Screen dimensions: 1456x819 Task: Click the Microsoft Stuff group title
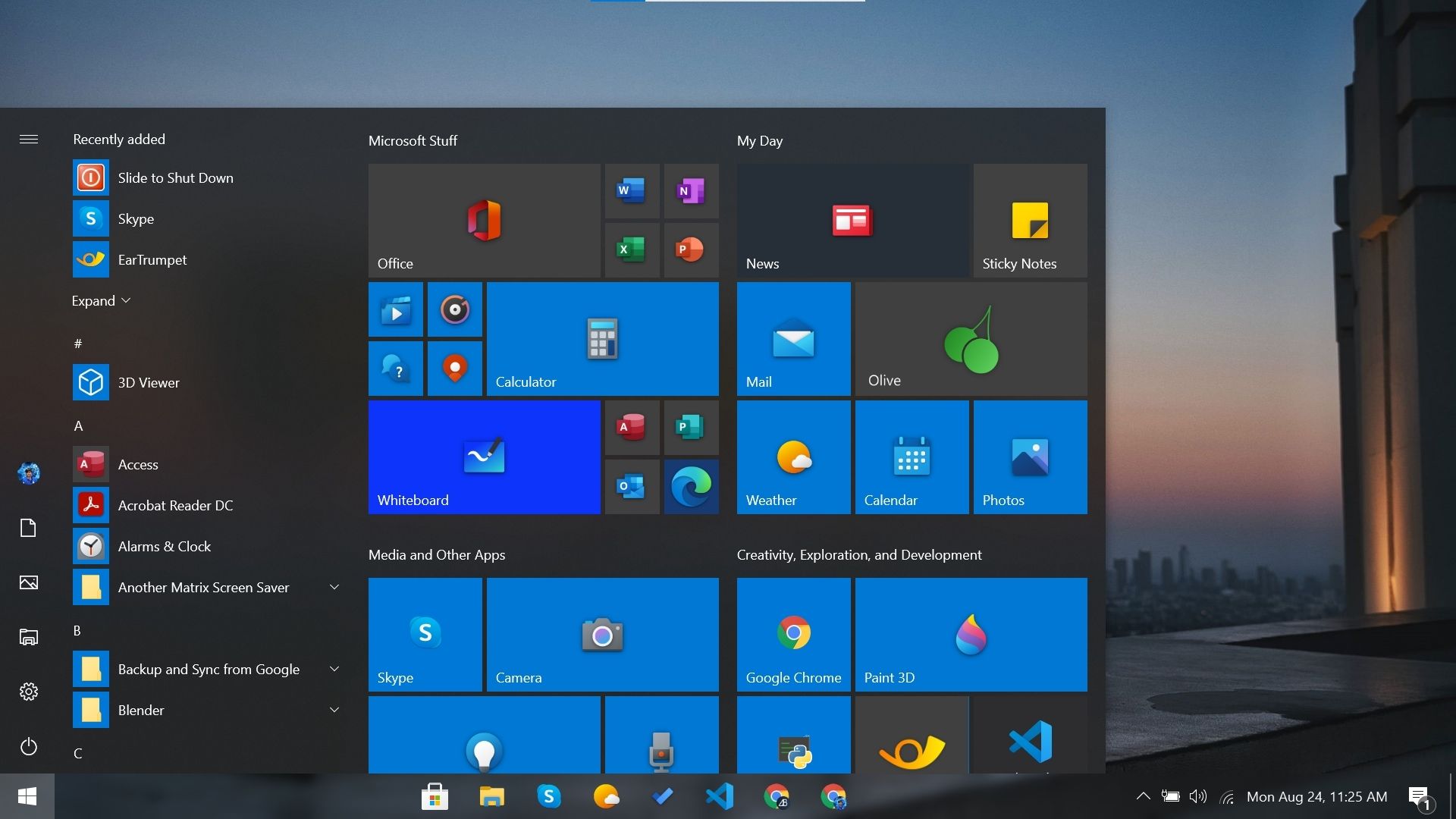click(413, 140)
